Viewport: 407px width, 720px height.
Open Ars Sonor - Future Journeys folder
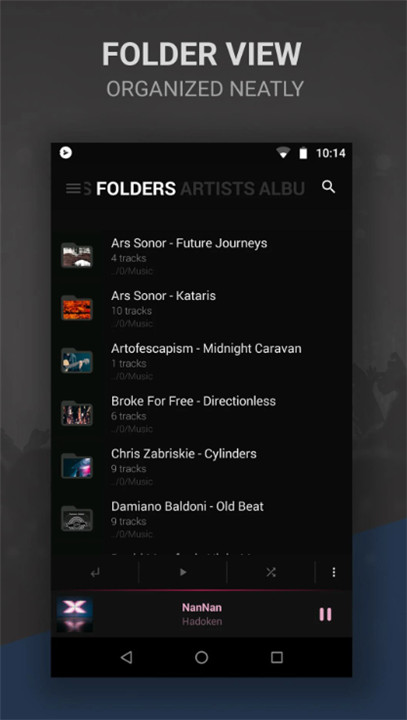pyautogui.click(x=201, y=256)
